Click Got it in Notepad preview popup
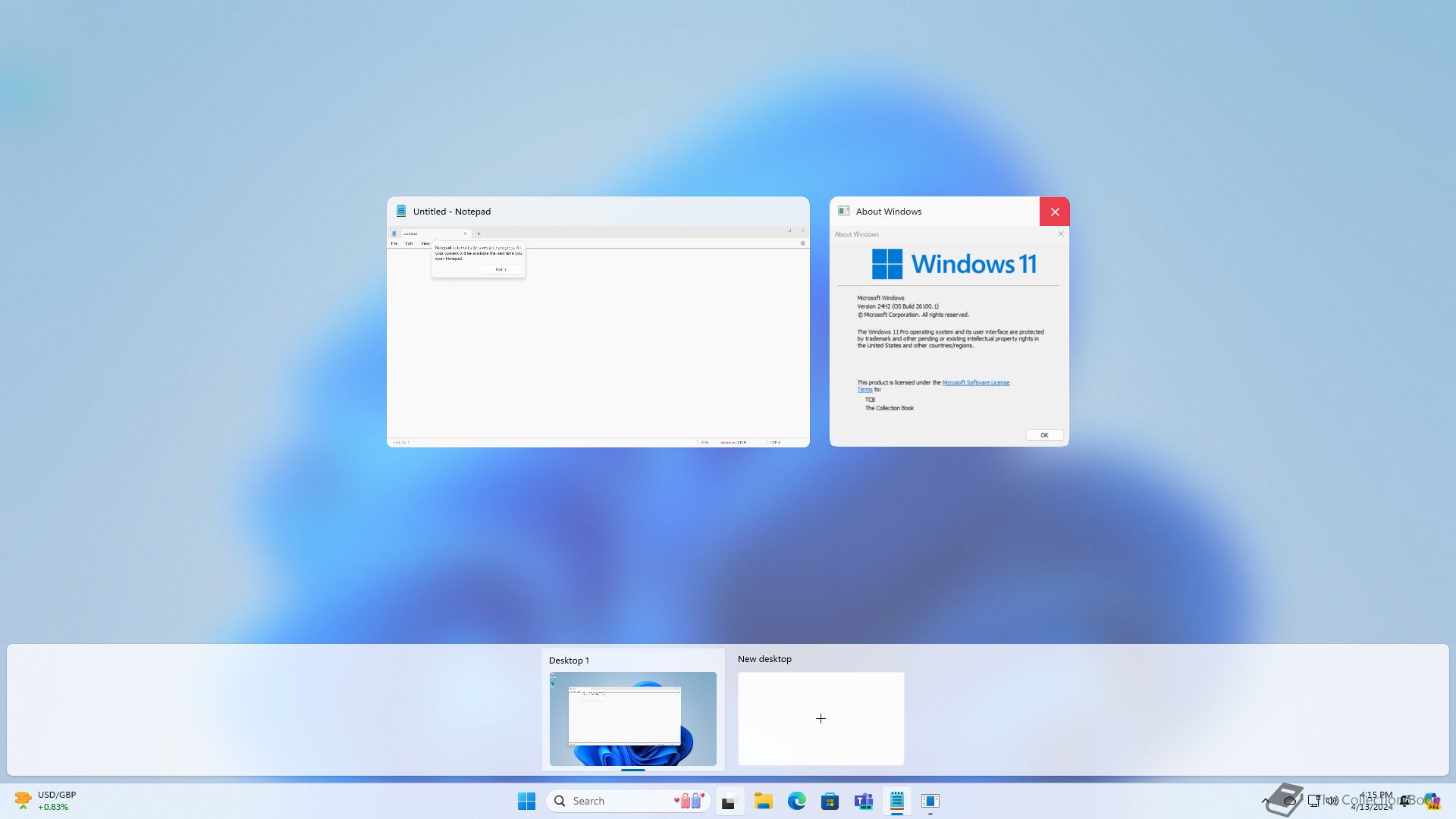The height and width of the screenshot is (819, 1456). [500, 269]
